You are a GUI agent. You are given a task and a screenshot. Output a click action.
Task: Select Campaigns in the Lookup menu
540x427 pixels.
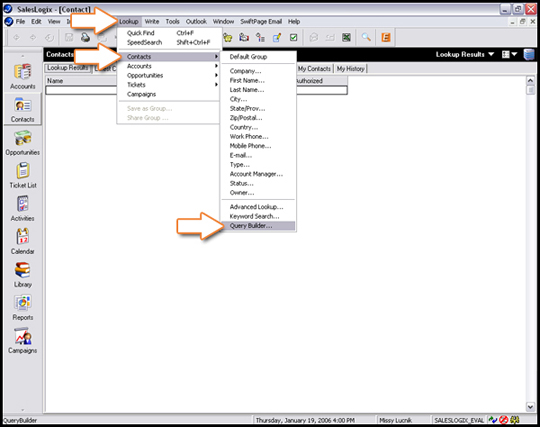click(169, 94)
